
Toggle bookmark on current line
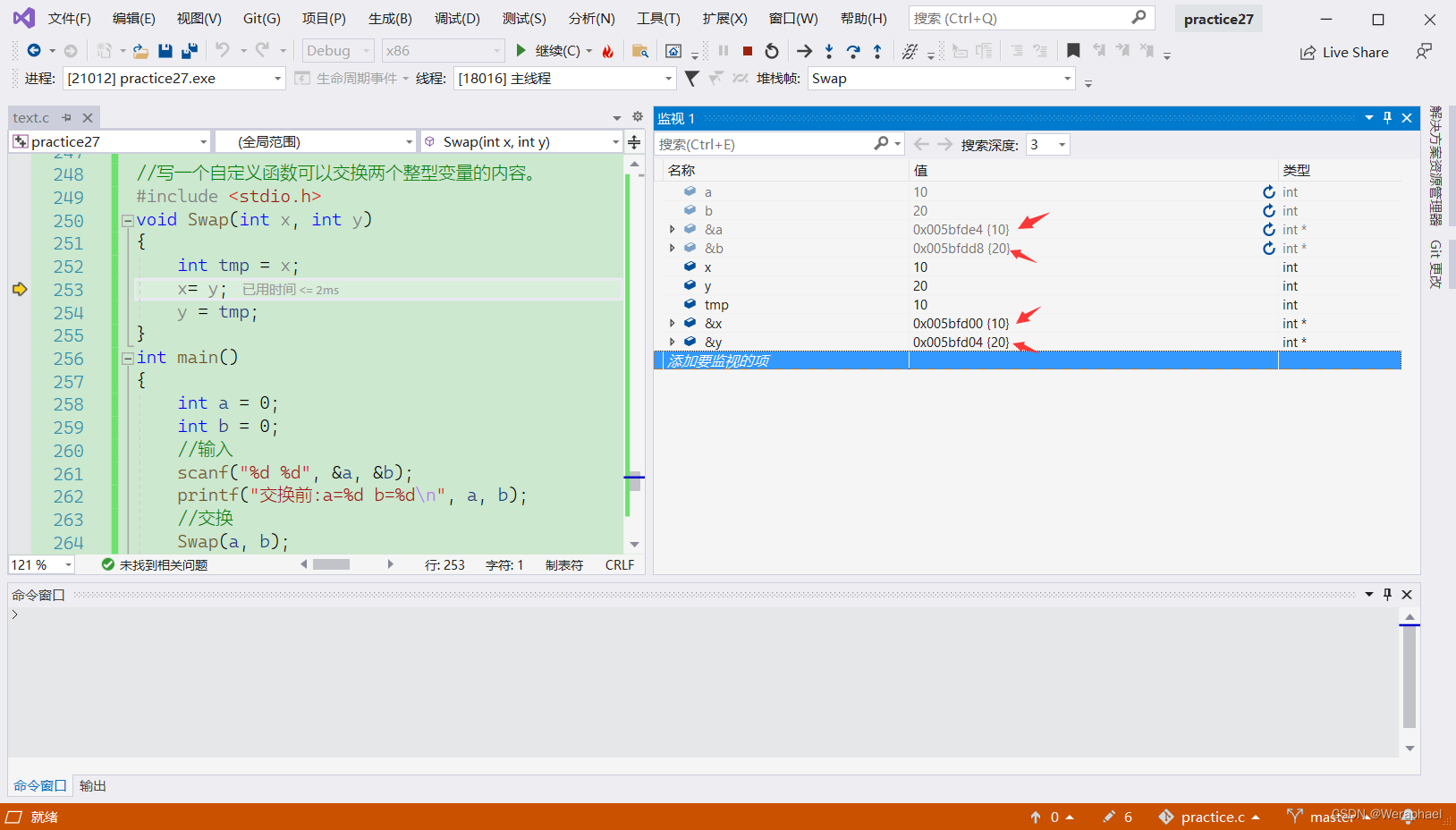click(1073, 51)
